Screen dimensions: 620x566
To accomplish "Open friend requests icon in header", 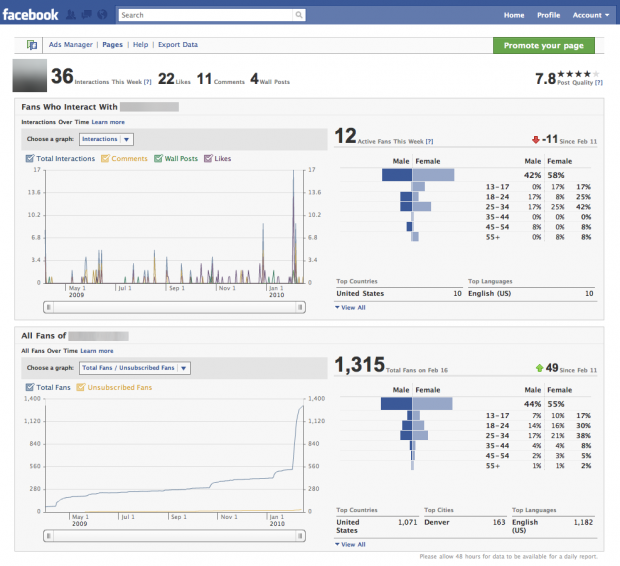I will tap(71, 15).
